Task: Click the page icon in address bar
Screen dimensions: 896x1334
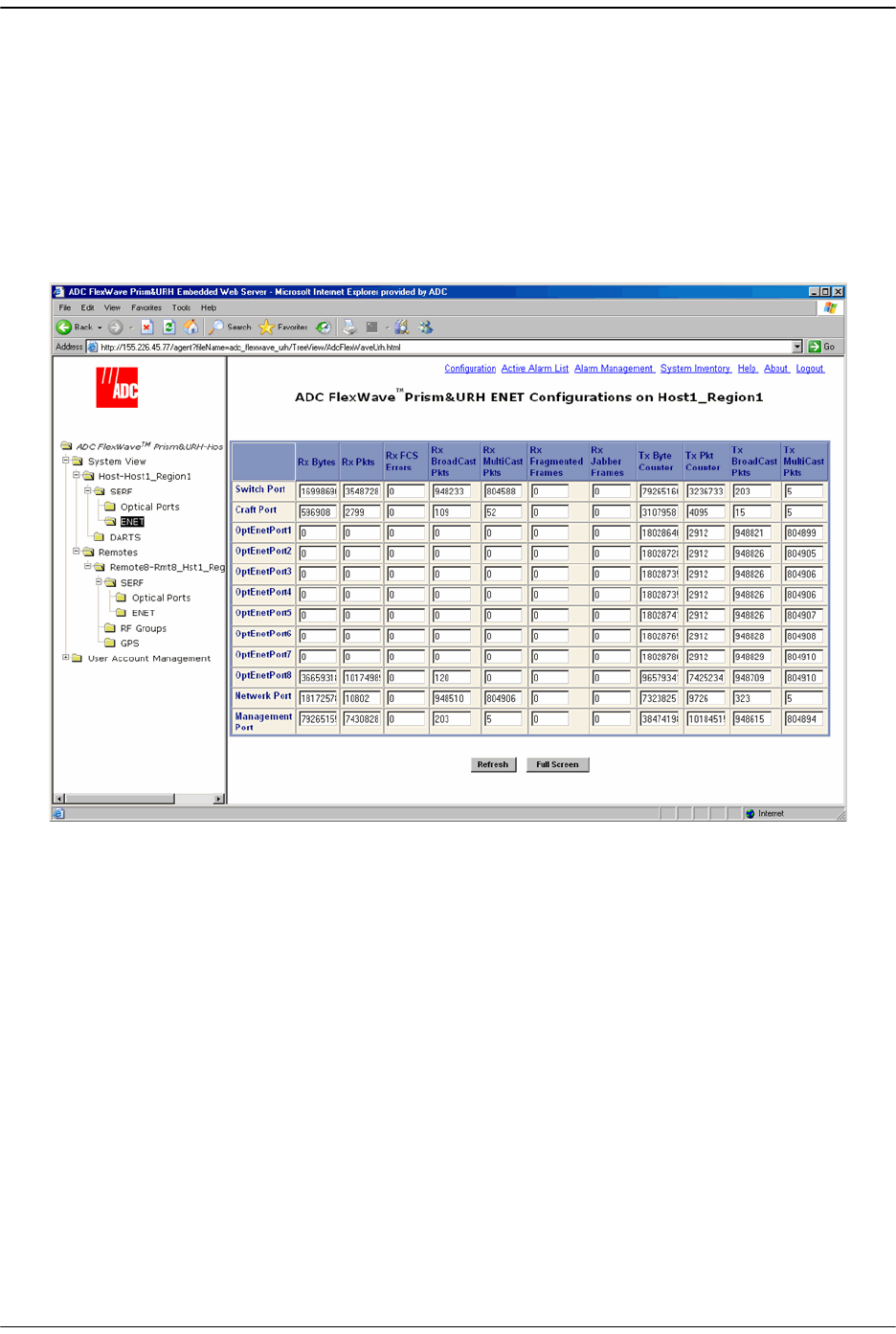Action: click(93, 347)
